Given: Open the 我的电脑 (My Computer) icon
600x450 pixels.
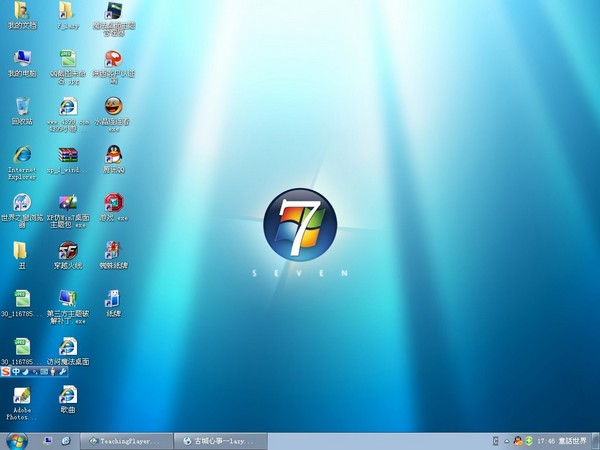Looking at the screenshot, I should (21, 59).
